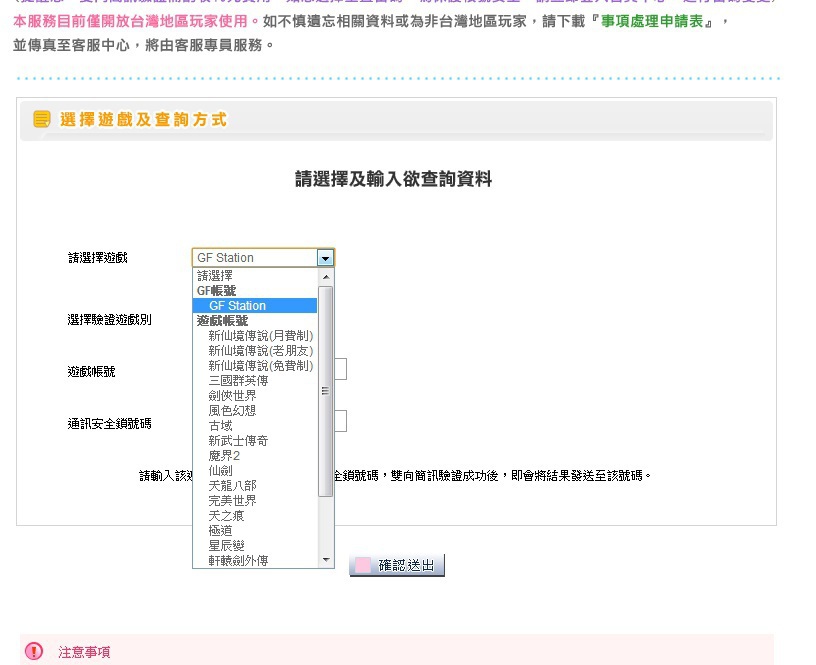Choose 魔界2 from game list
Viewport: 816px width, 665px height.
point(255,456)
